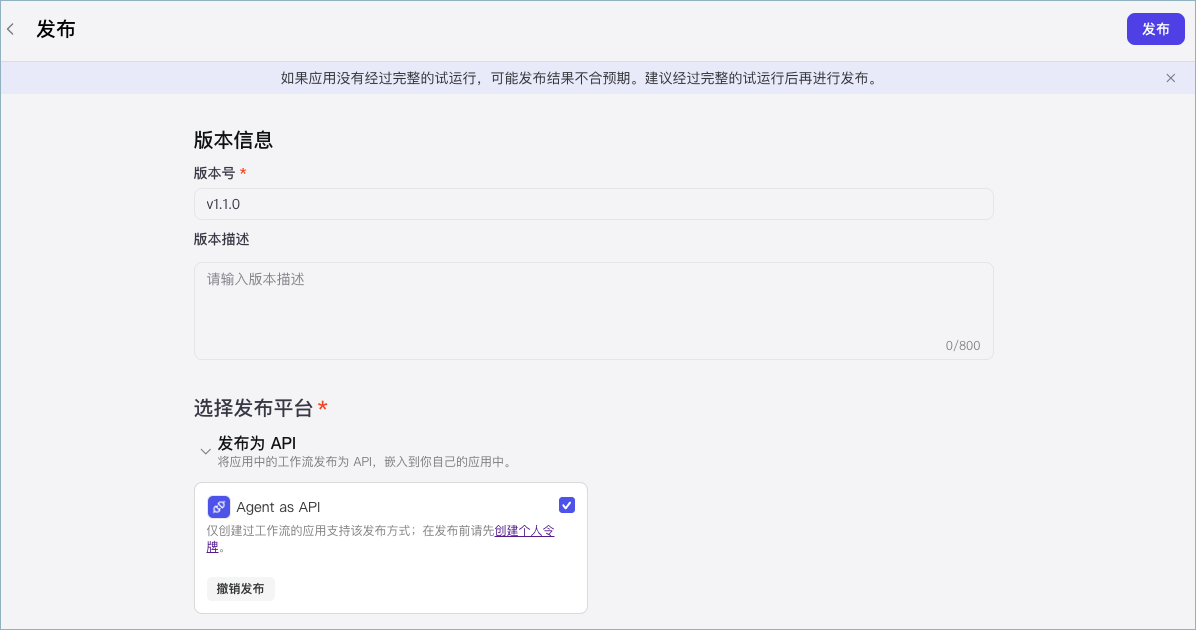Open the 创建个人令牌 link
Image resolution: width=1196 pixels, height=630 pixels.
(524, 531)
